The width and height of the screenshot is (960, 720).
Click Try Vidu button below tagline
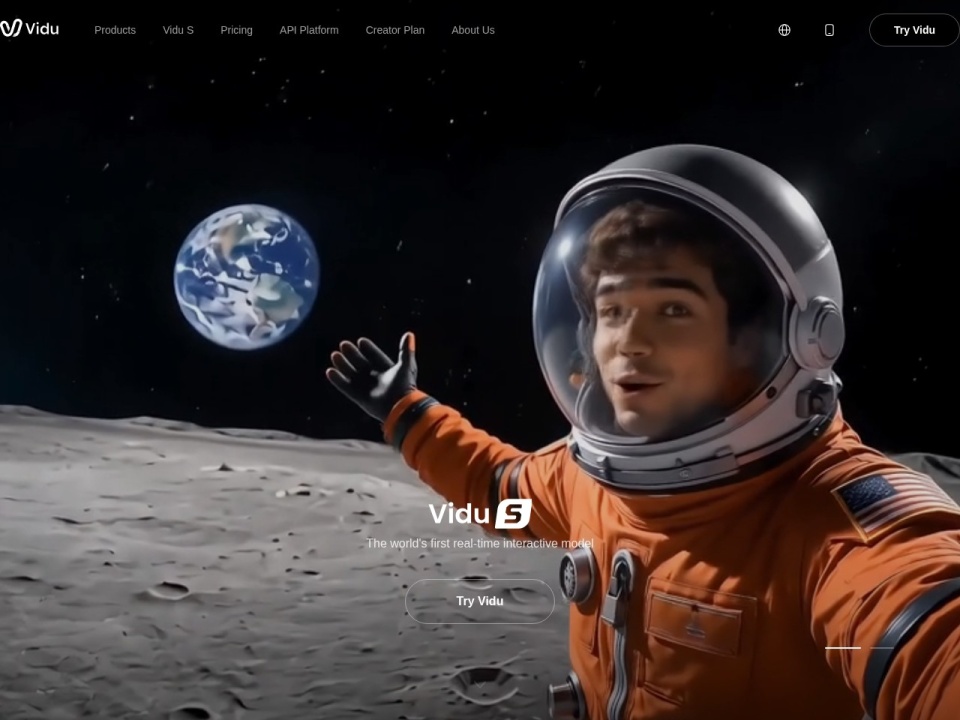(x=480, y=601)
